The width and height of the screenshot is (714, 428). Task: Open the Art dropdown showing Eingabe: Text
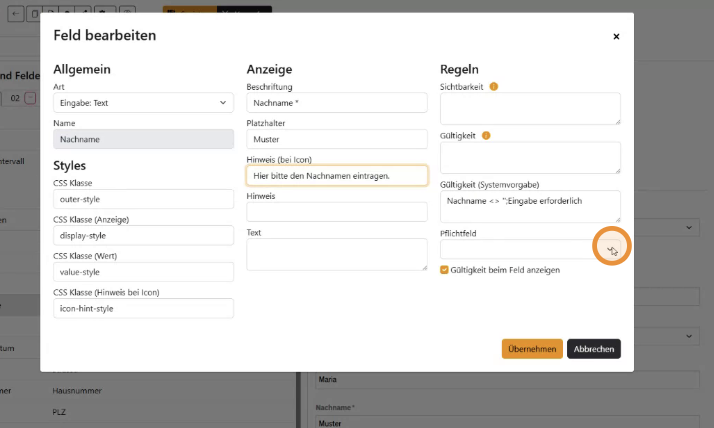click(x=143, y=103)
